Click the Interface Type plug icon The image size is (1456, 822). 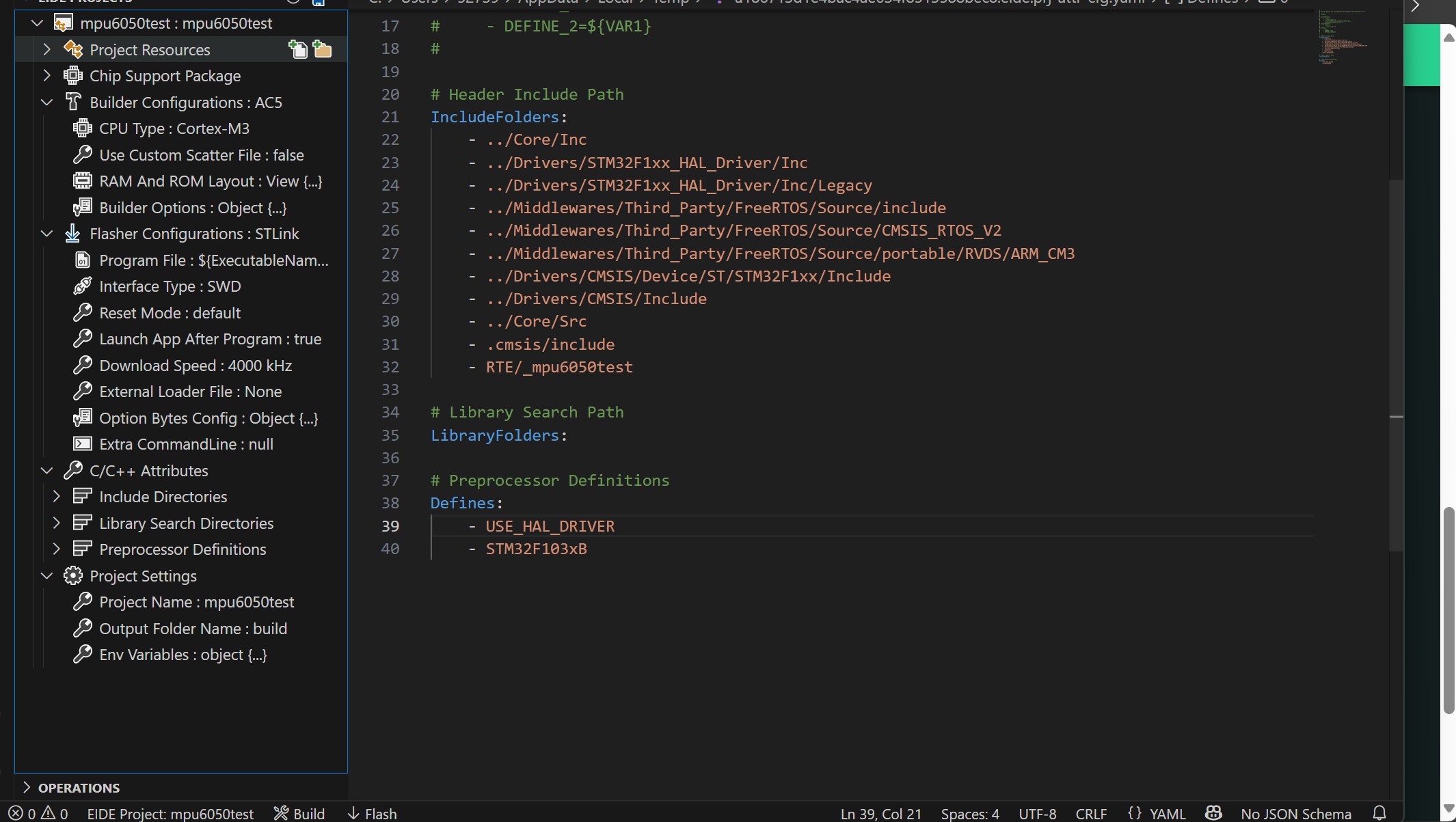83,286
